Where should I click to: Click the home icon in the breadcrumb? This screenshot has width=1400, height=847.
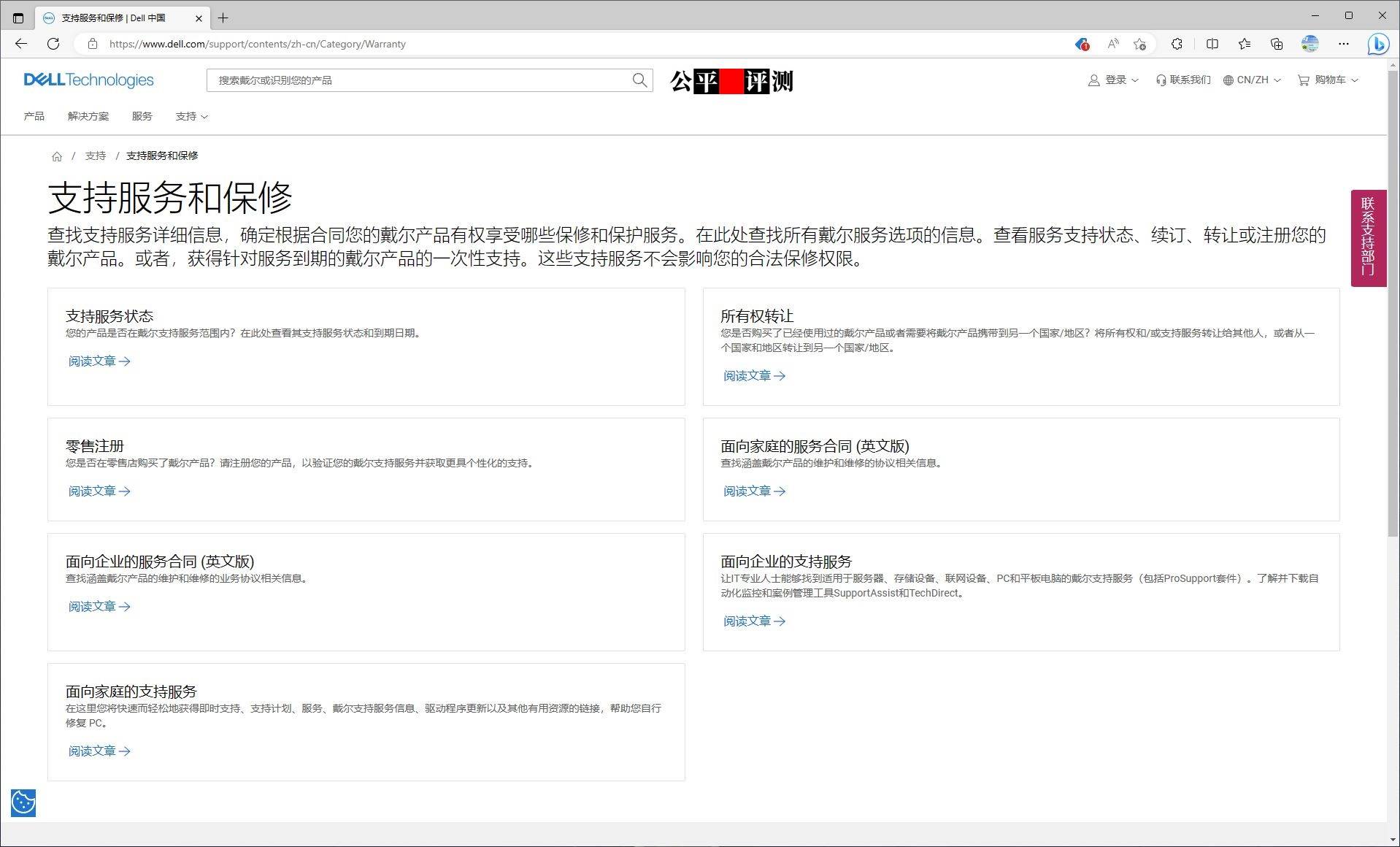pyautogui.click(x=57, y=156)
